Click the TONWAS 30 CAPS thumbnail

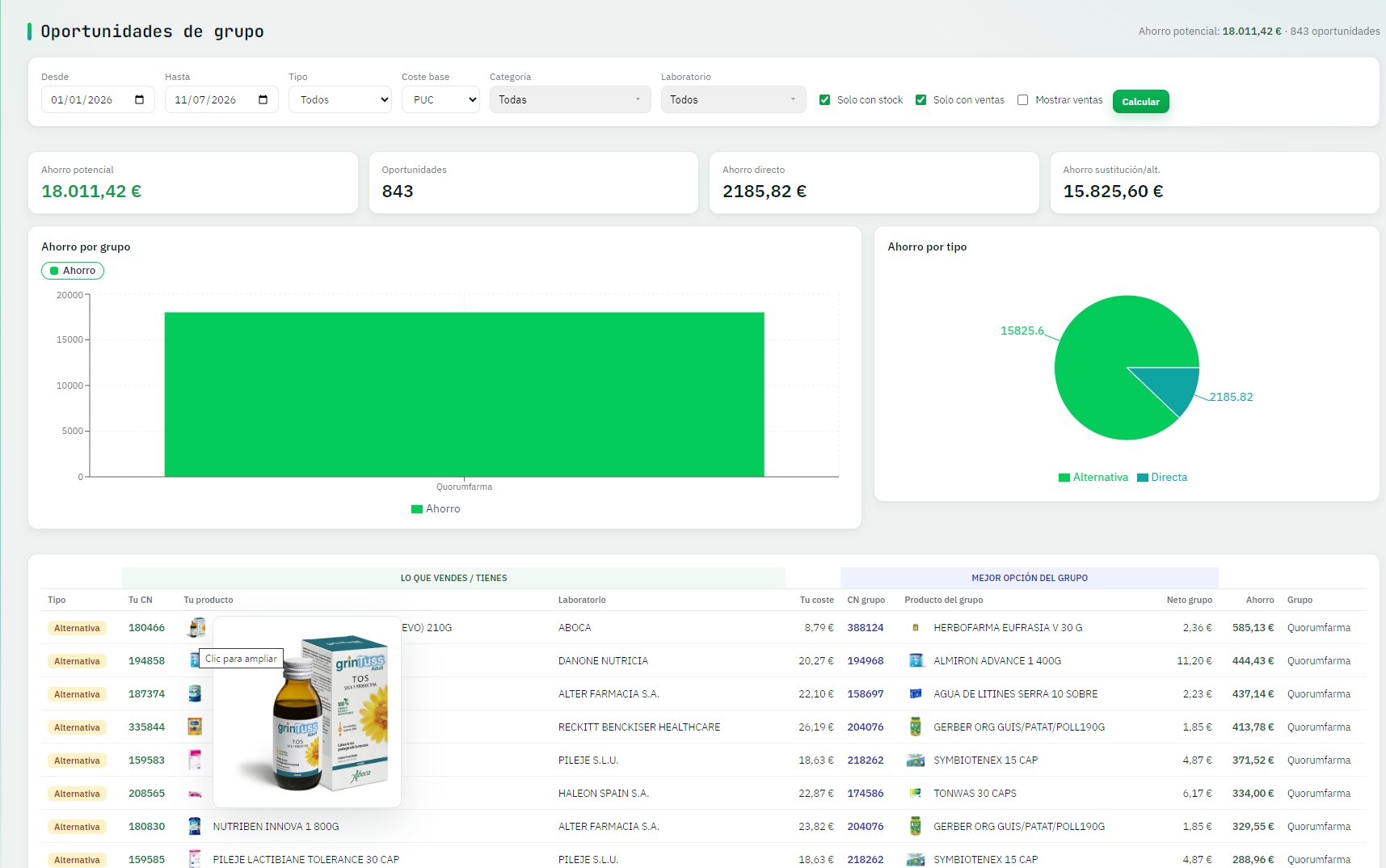click(x=916, y=794)
